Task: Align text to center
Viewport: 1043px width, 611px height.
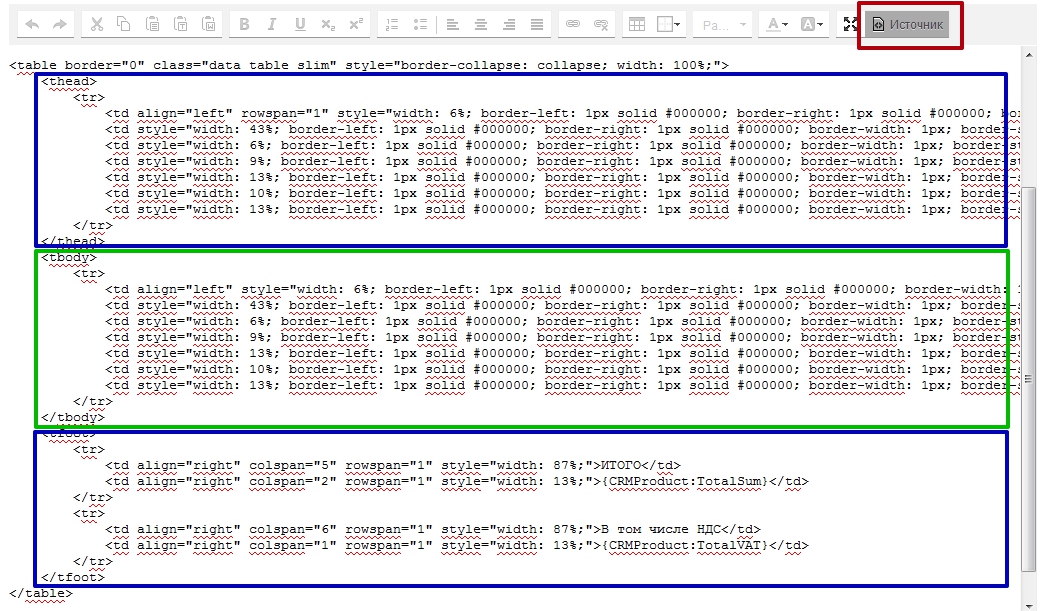Action: [x=482, y=24]
